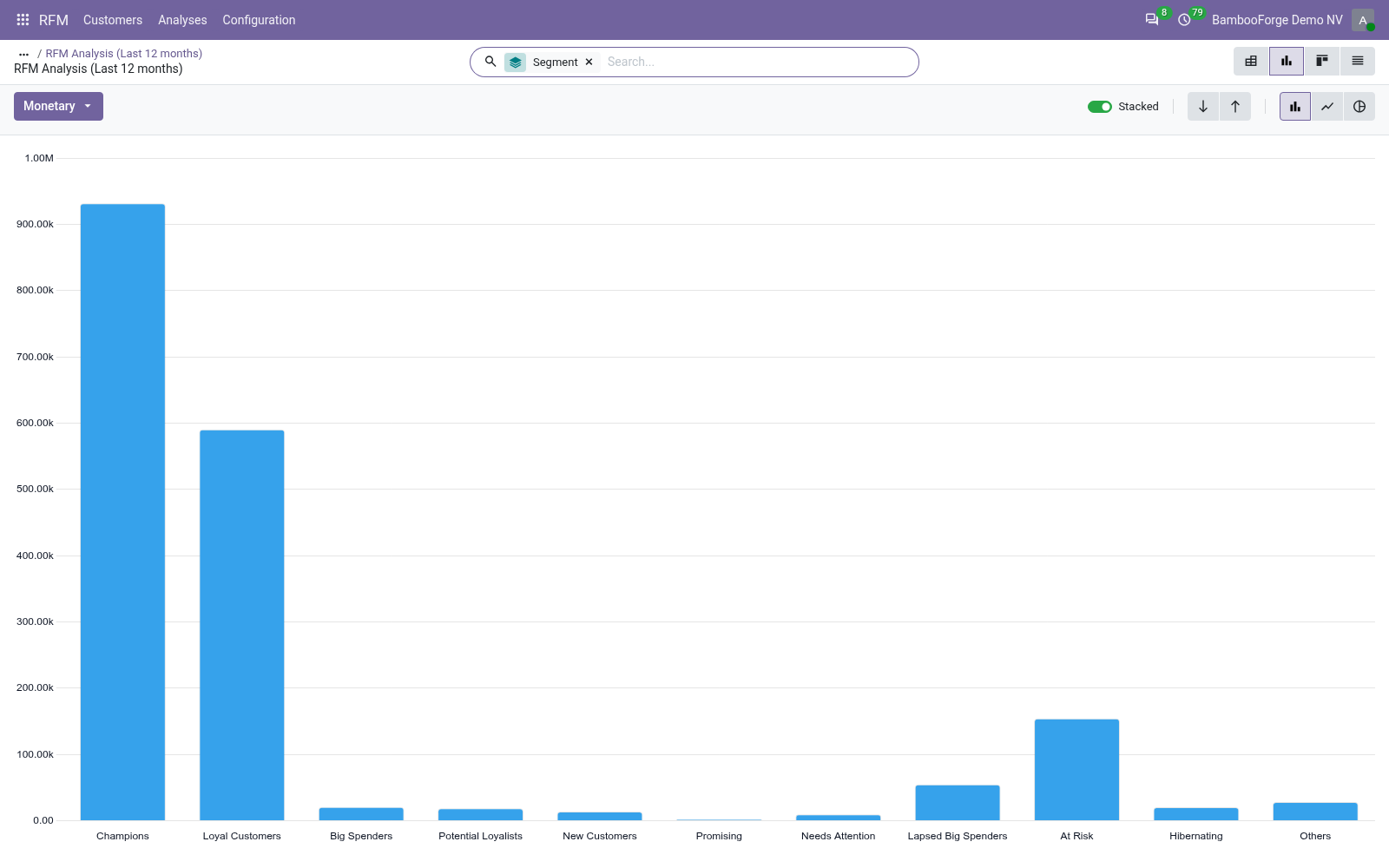Select bar chart mode

(1295, 106)
